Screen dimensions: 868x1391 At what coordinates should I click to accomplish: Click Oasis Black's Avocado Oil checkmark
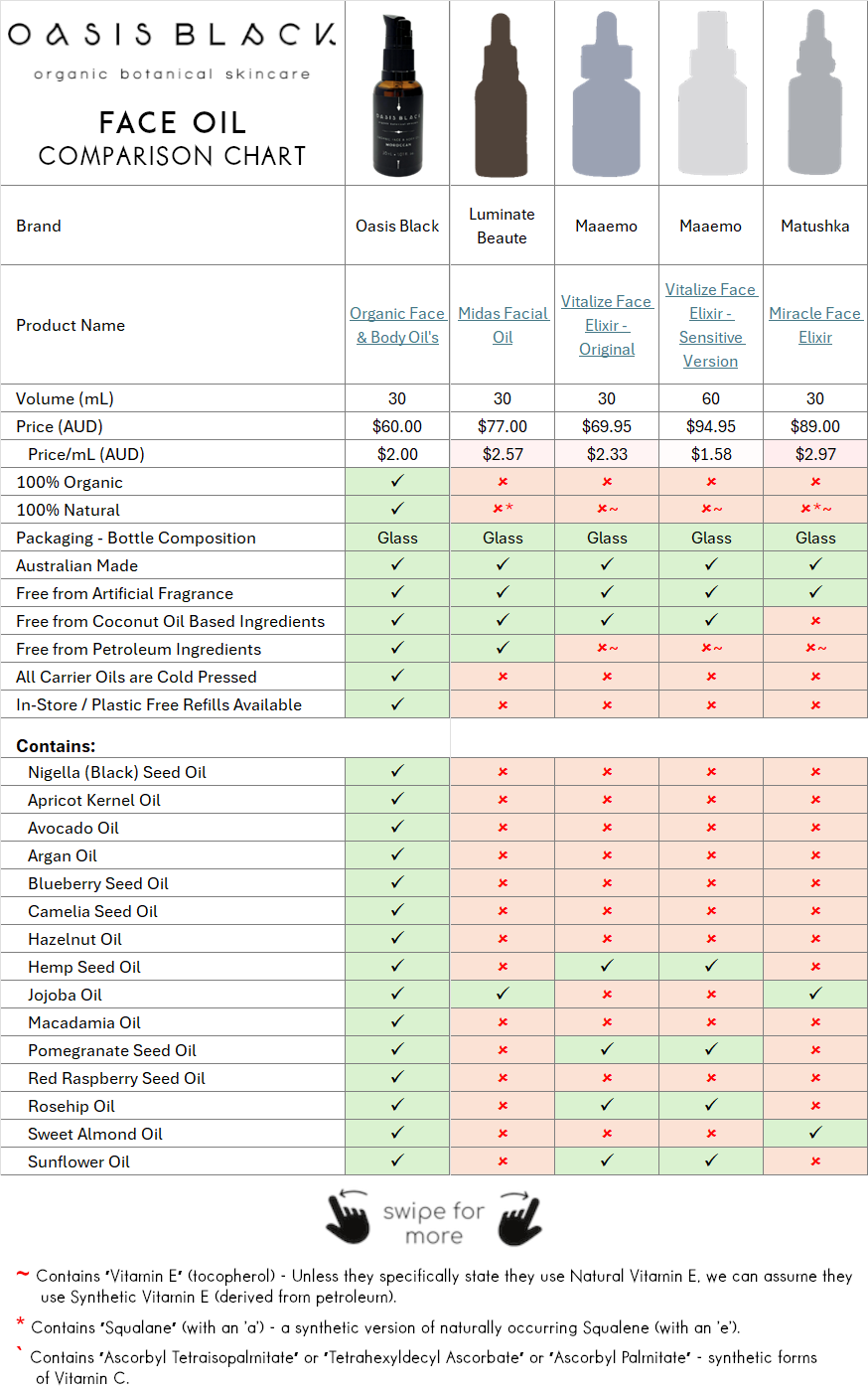[397, 827]
